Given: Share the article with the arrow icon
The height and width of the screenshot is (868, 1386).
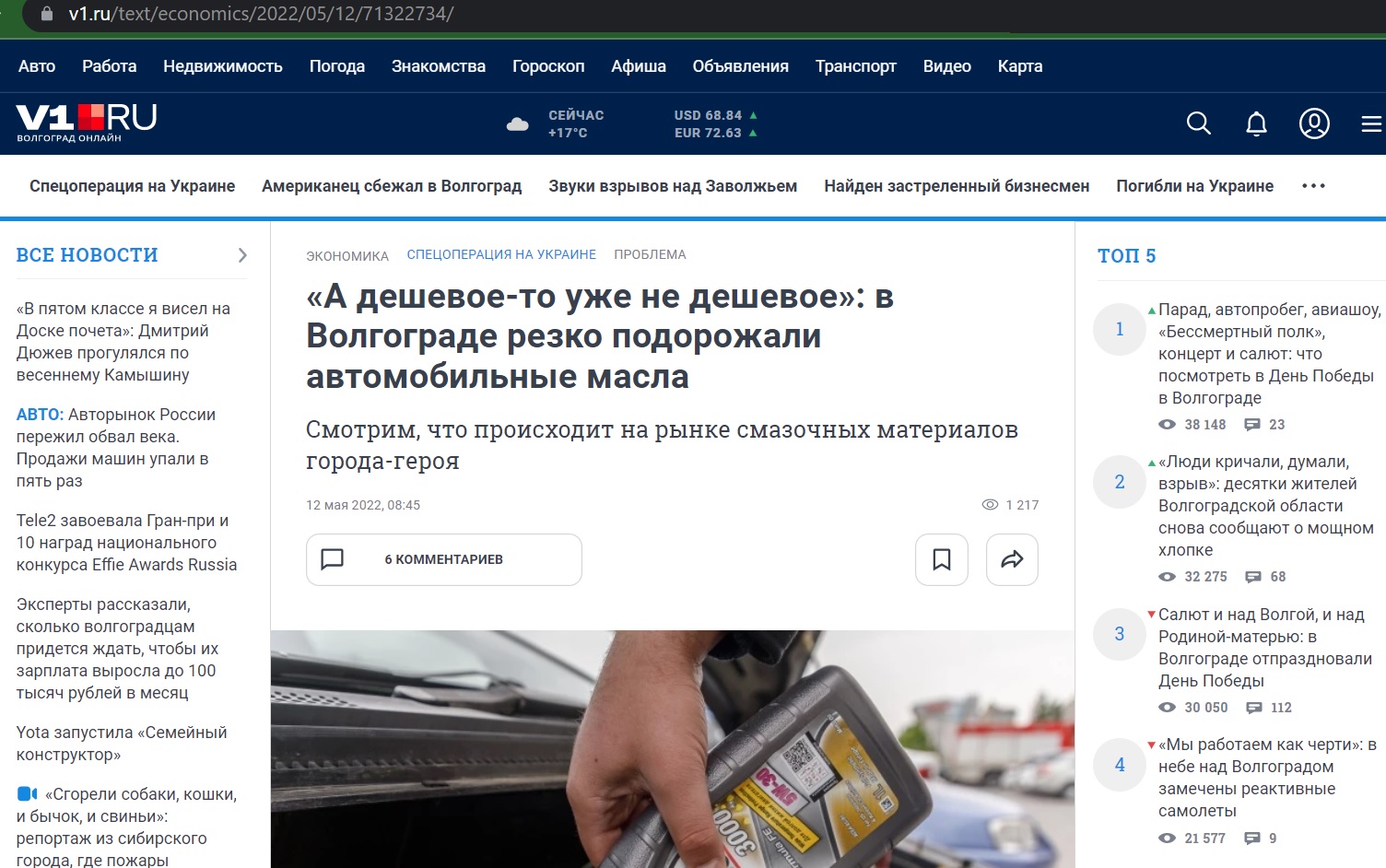Looking at the screenshot, I should [1012, 559].
